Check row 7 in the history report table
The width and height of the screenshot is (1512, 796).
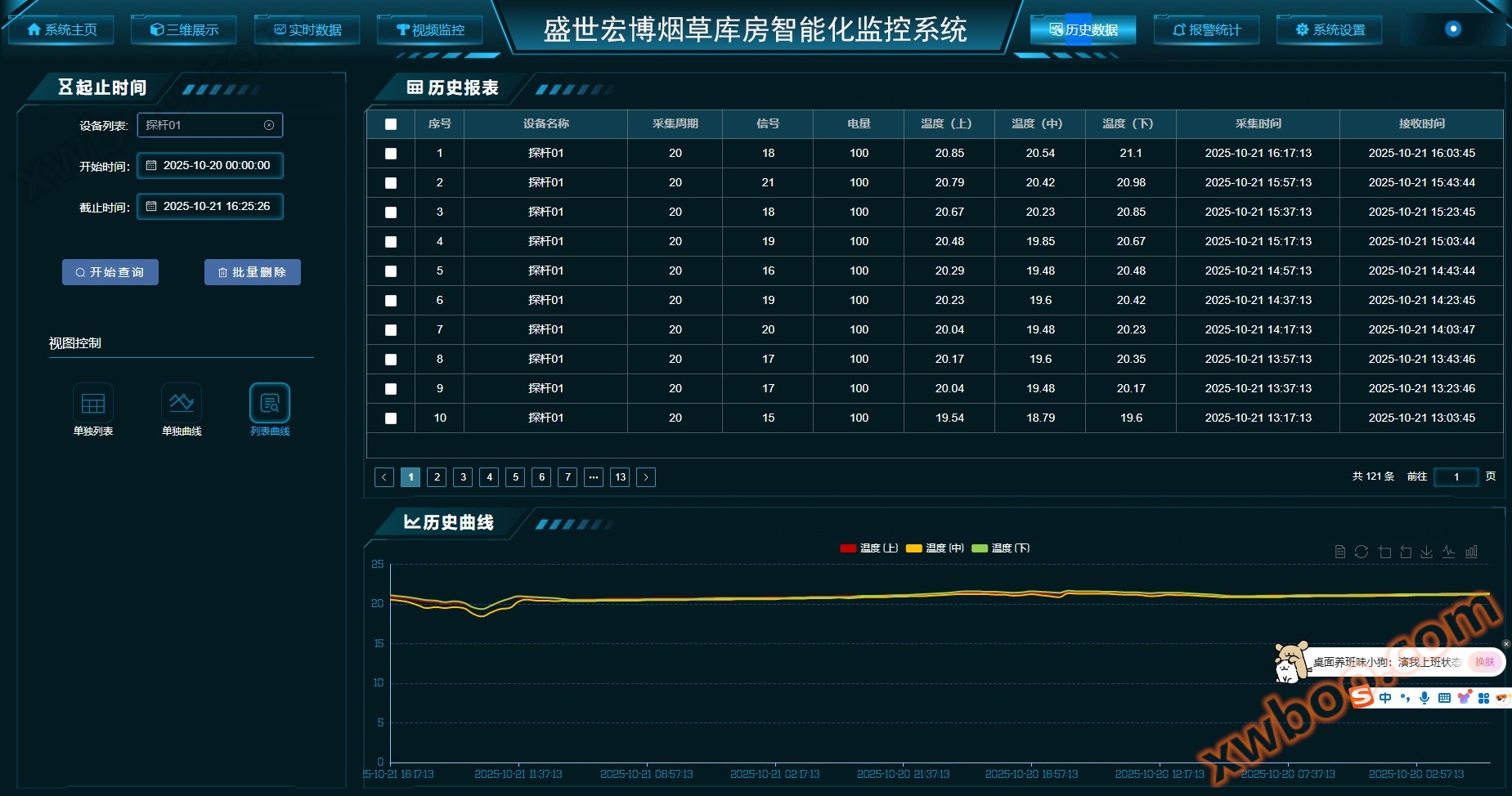[391, 330]
